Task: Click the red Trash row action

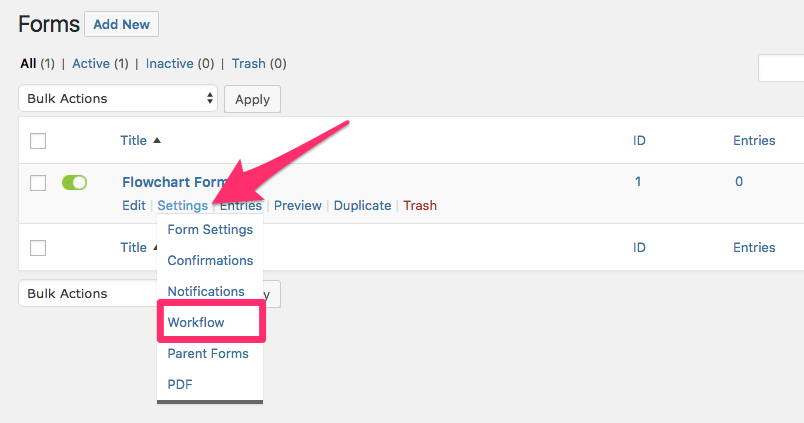Action: click(x=420, y=206)
